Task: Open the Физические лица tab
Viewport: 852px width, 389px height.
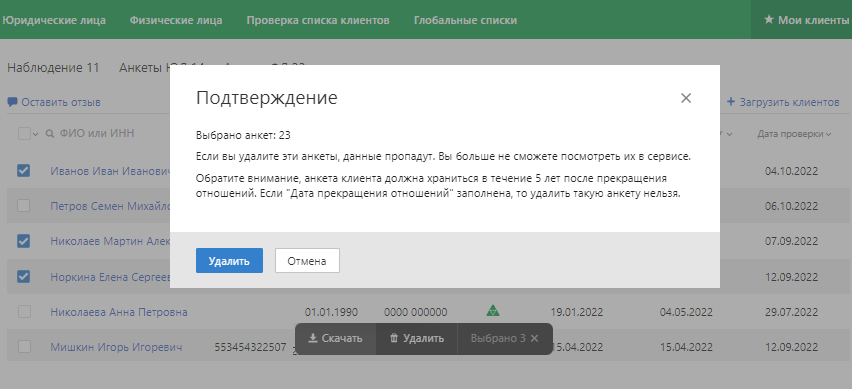Action: (x=176, y=20)
